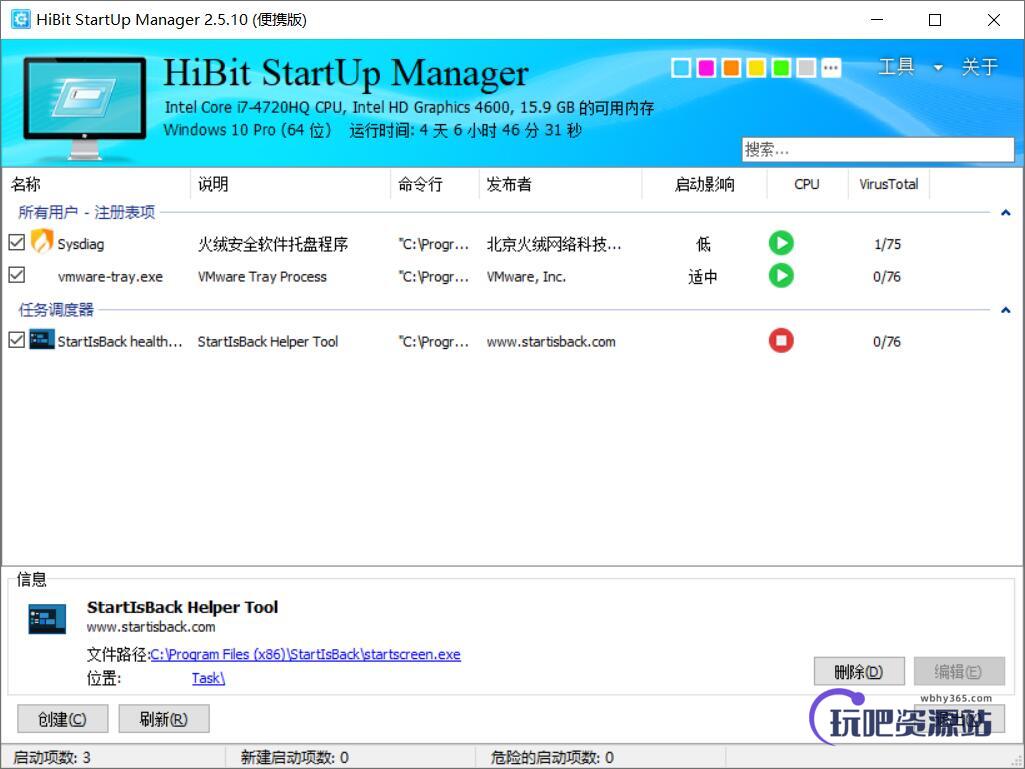Collapse the 所有用户 - 注册表项 group

[x=1006, y=213]
